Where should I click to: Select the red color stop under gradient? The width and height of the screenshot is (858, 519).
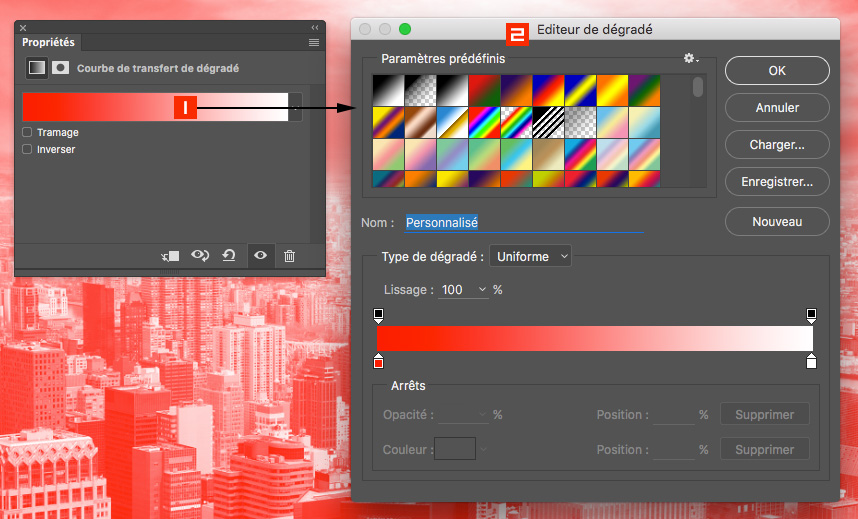tap(378, 361)
